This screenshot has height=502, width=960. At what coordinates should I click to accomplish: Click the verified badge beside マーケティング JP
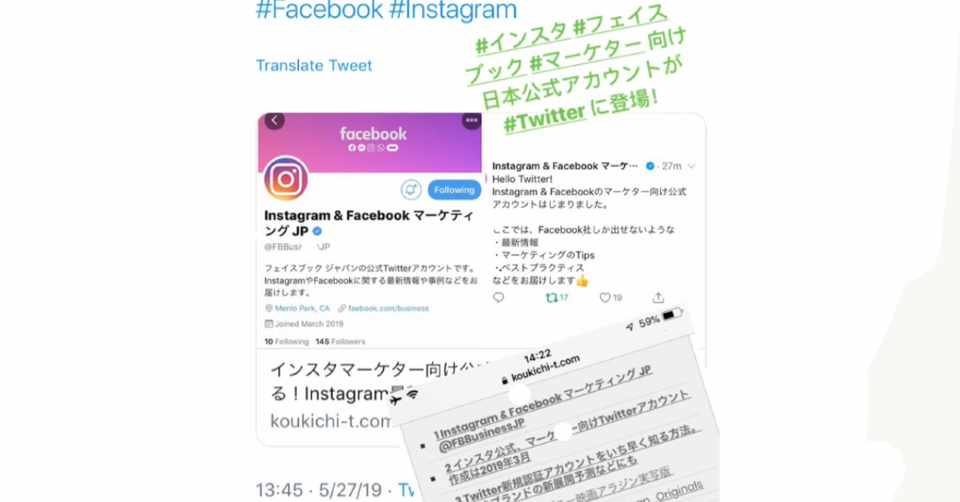[317, 231]
